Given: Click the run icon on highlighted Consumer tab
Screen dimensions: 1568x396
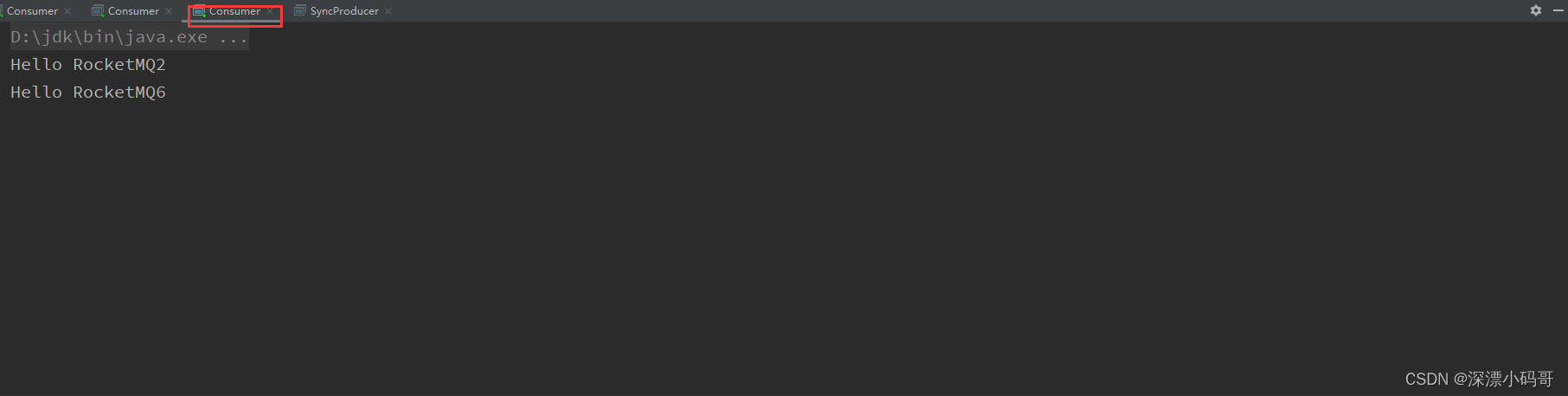Looking at the screenshot, I should coord(199,11).
